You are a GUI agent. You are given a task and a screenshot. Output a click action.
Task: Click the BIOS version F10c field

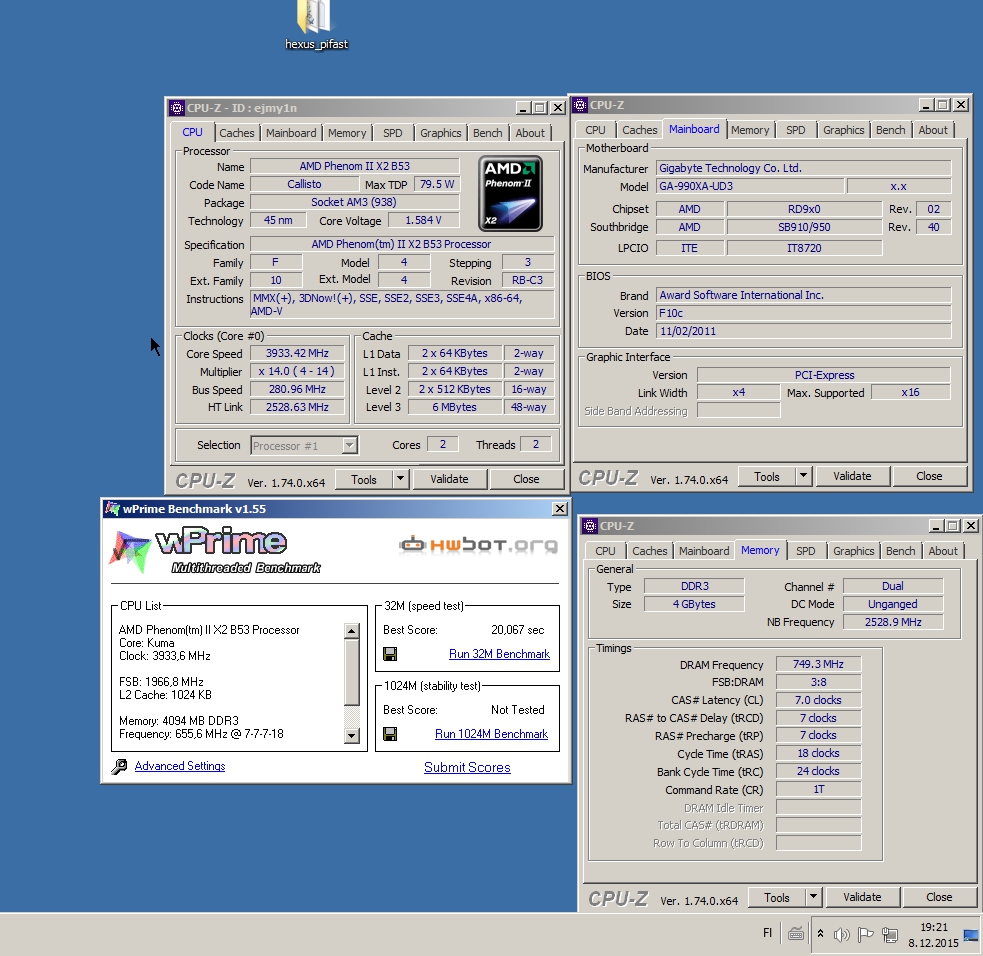click(x=804, y=313)
